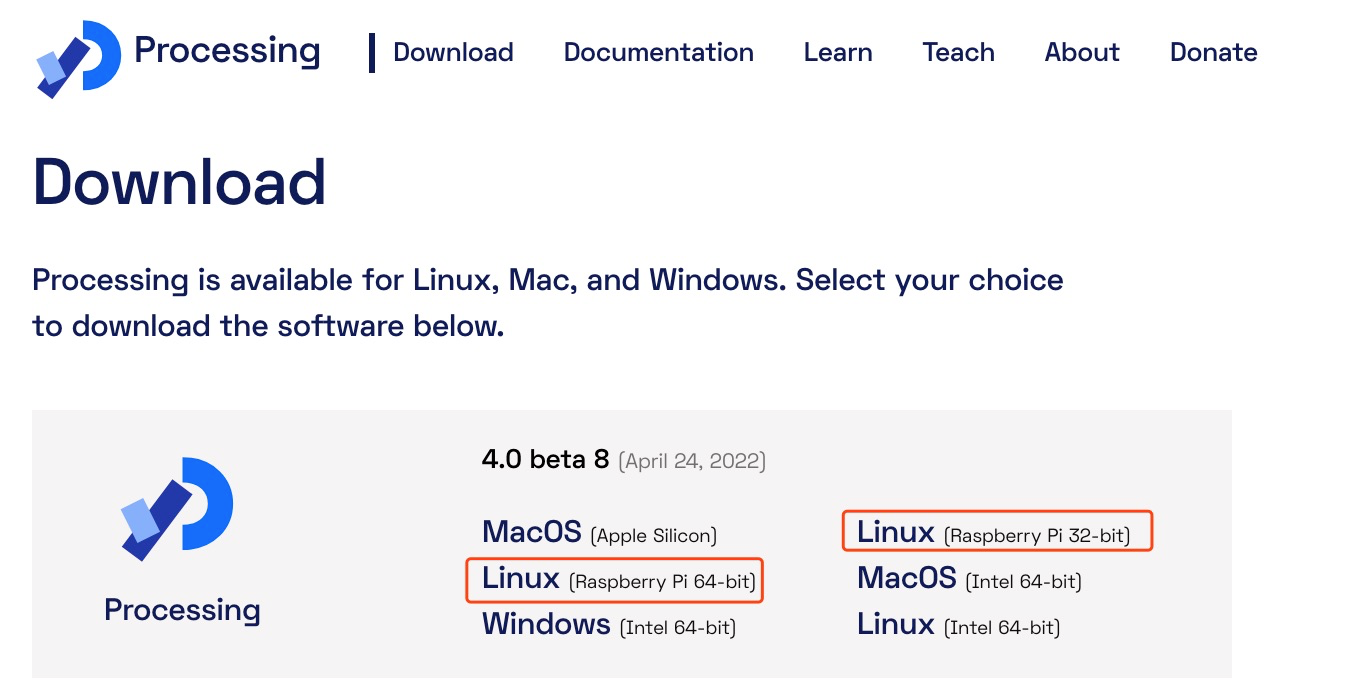Image resolution: width=1352 pixels, height=700 pixels.
Task: Click the April 24, 2022 release date
Action: click(692, 461)
